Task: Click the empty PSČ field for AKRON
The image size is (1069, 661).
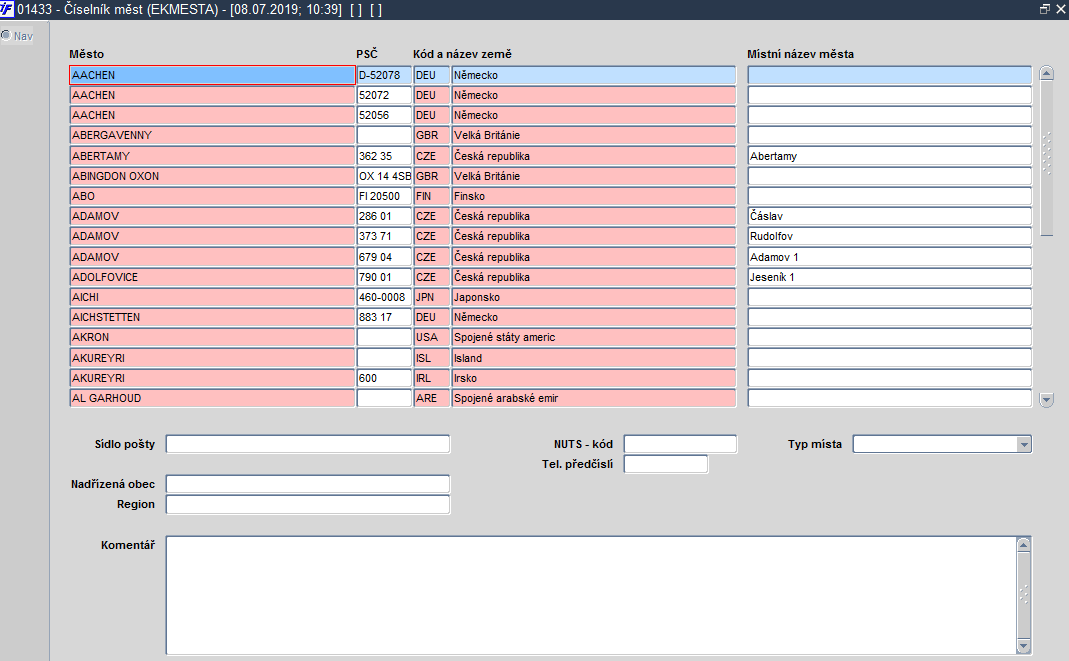Action: click(384, 337)
